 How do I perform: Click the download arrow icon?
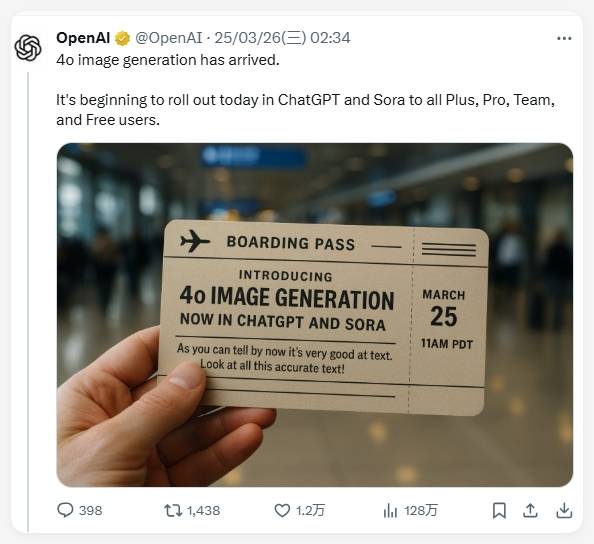564,510
